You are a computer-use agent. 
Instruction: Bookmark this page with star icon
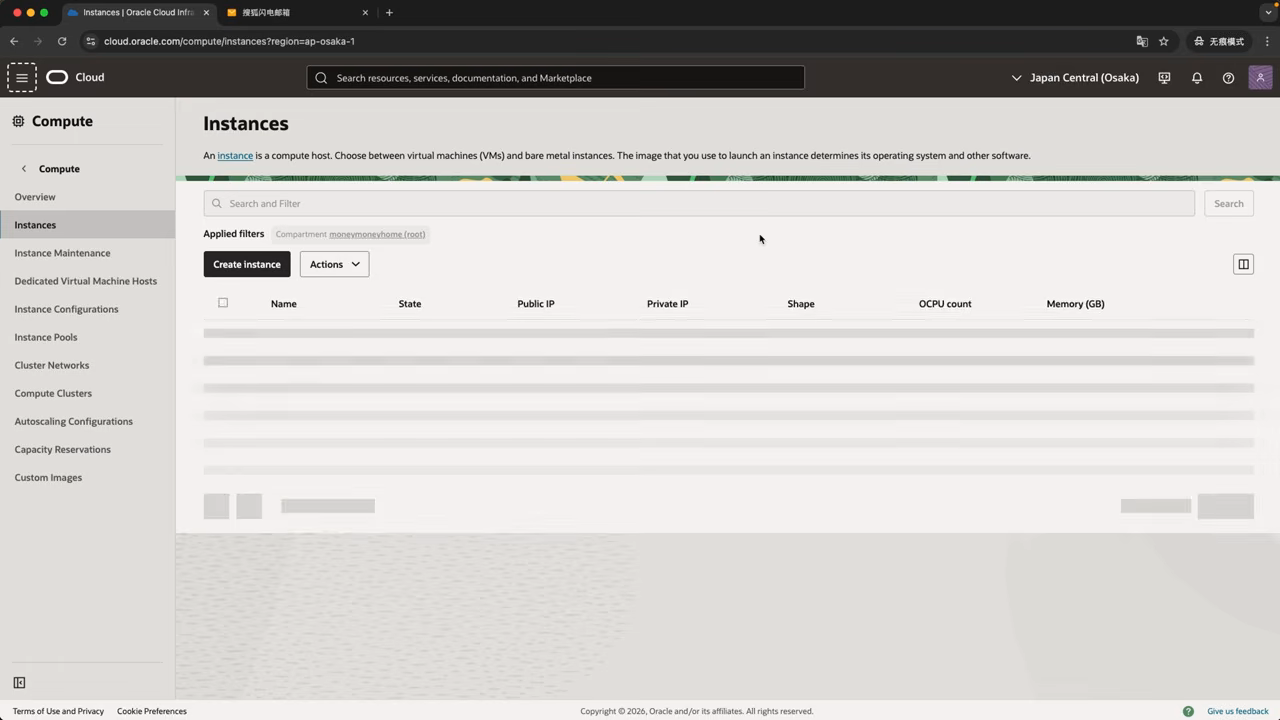tap(1164, 41)
